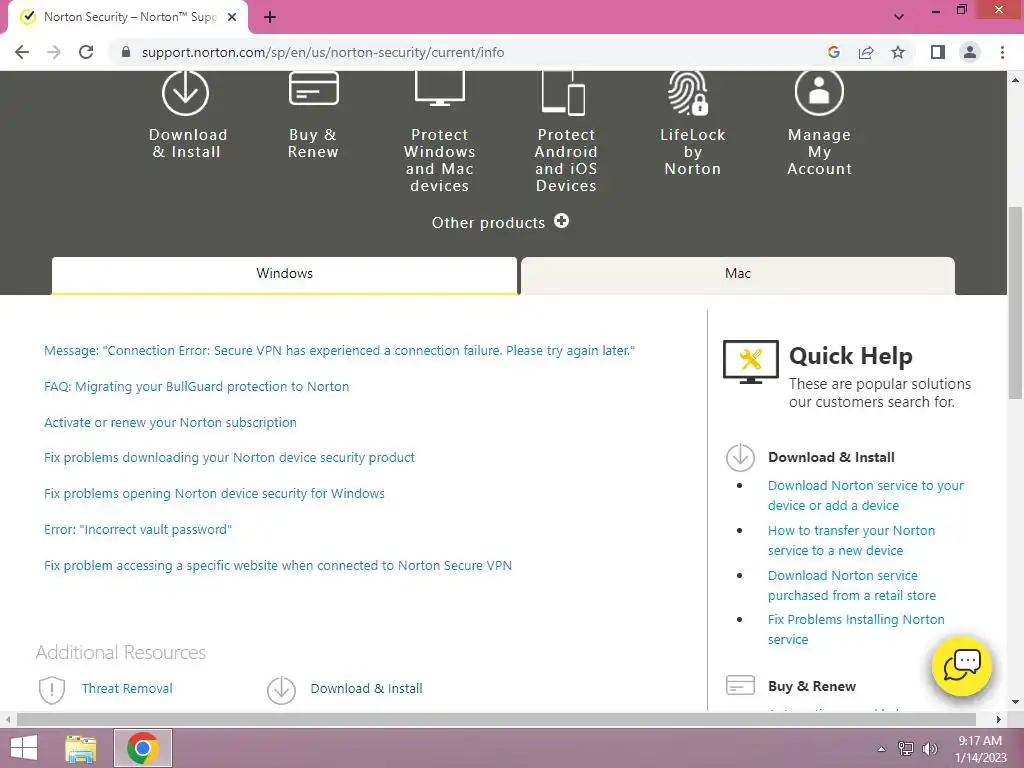Toggle the Chrome side panel

pyautogui.click(x=938, y=52)
